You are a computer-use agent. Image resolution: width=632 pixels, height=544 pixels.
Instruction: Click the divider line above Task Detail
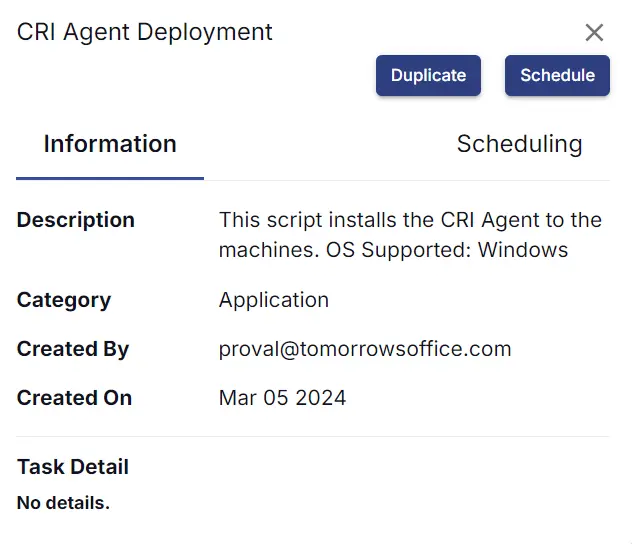tap(313, 436)
